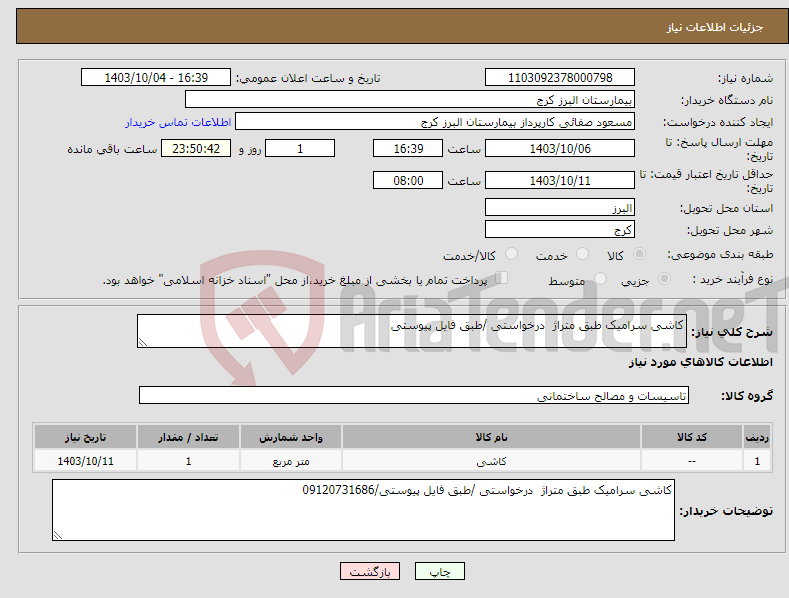Toggle the اسناد خزانه اسلامی payment checkbox
This screenshot has height=598, width=789.
pyautogui.click(x=501, y=278)
